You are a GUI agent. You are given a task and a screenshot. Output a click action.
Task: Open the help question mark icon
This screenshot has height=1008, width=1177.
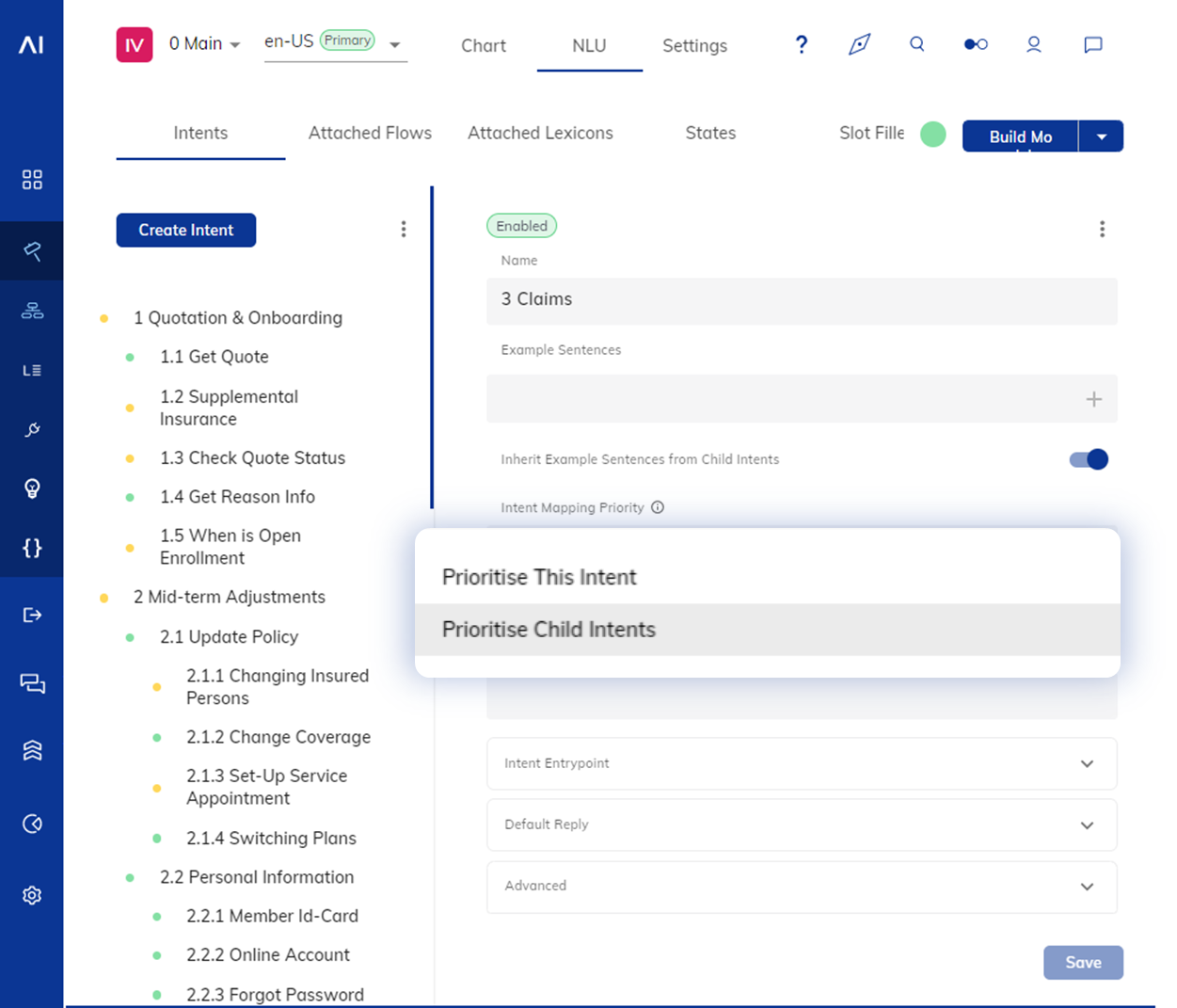click(802, 44)
